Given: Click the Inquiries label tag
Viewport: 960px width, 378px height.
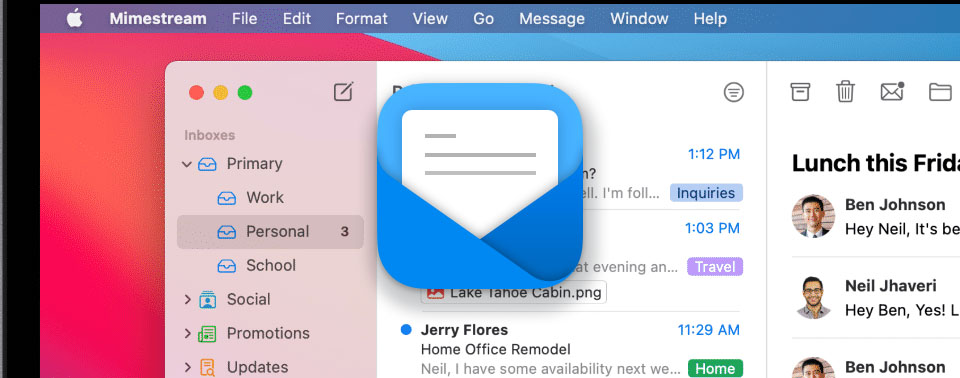Looking at the screenshot, I should 706,194.
